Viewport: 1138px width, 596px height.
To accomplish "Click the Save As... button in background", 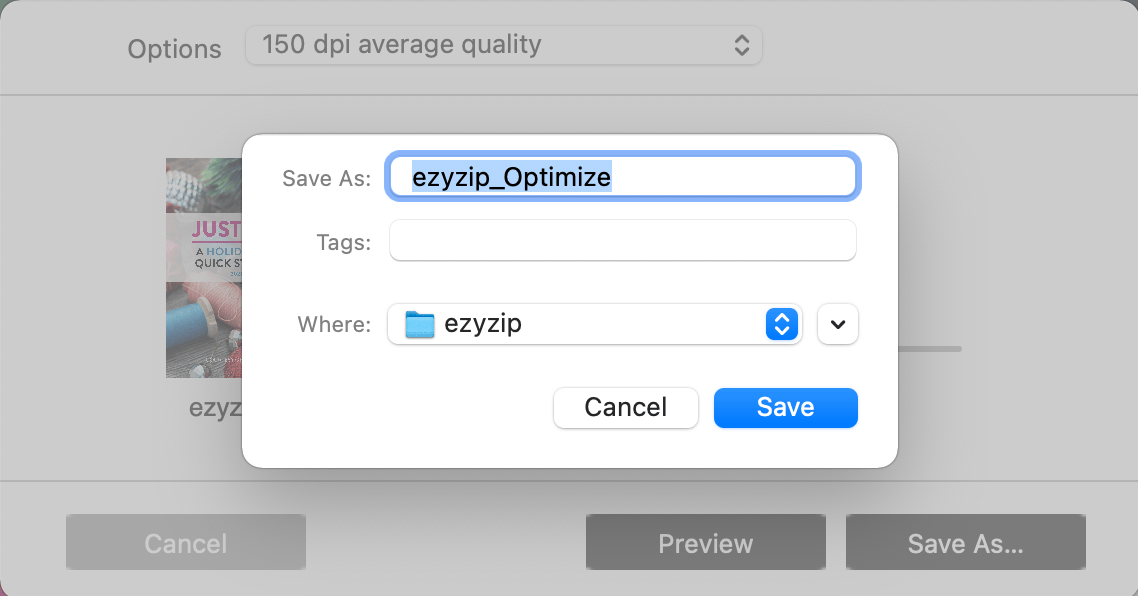I will [964, 543].
